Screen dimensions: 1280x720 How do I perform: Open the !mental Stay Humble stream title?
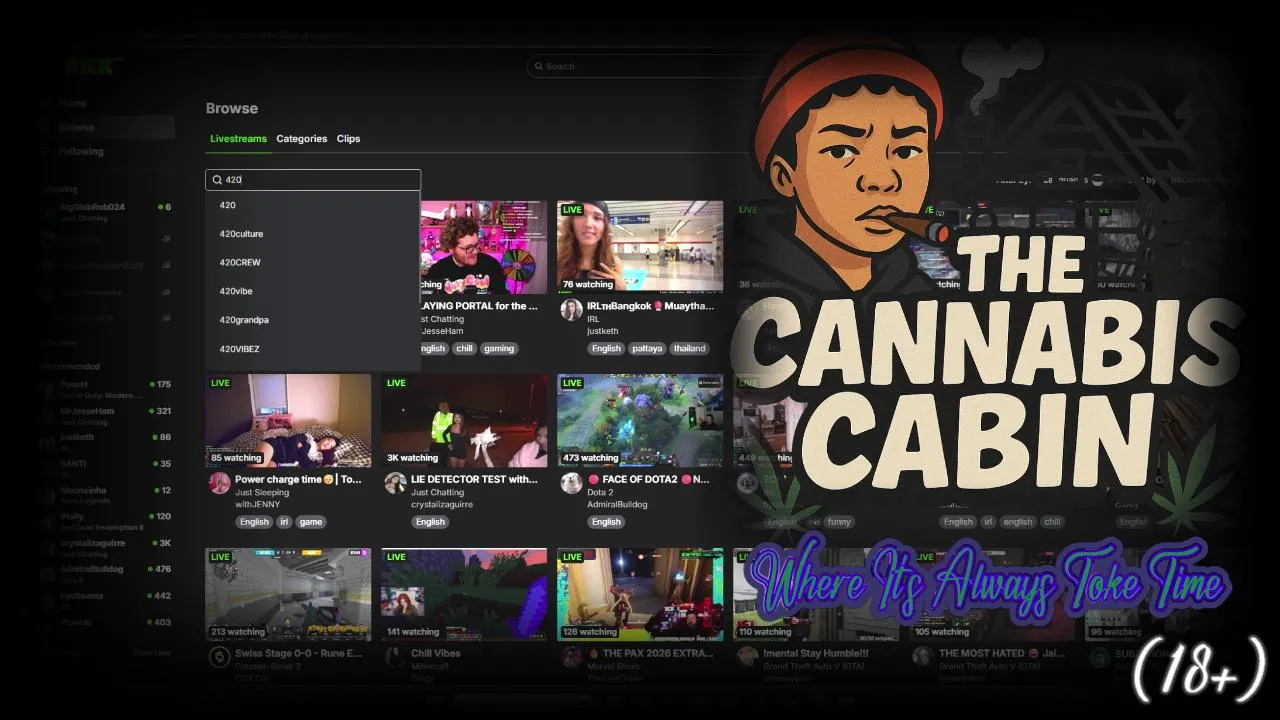[818, 653]
